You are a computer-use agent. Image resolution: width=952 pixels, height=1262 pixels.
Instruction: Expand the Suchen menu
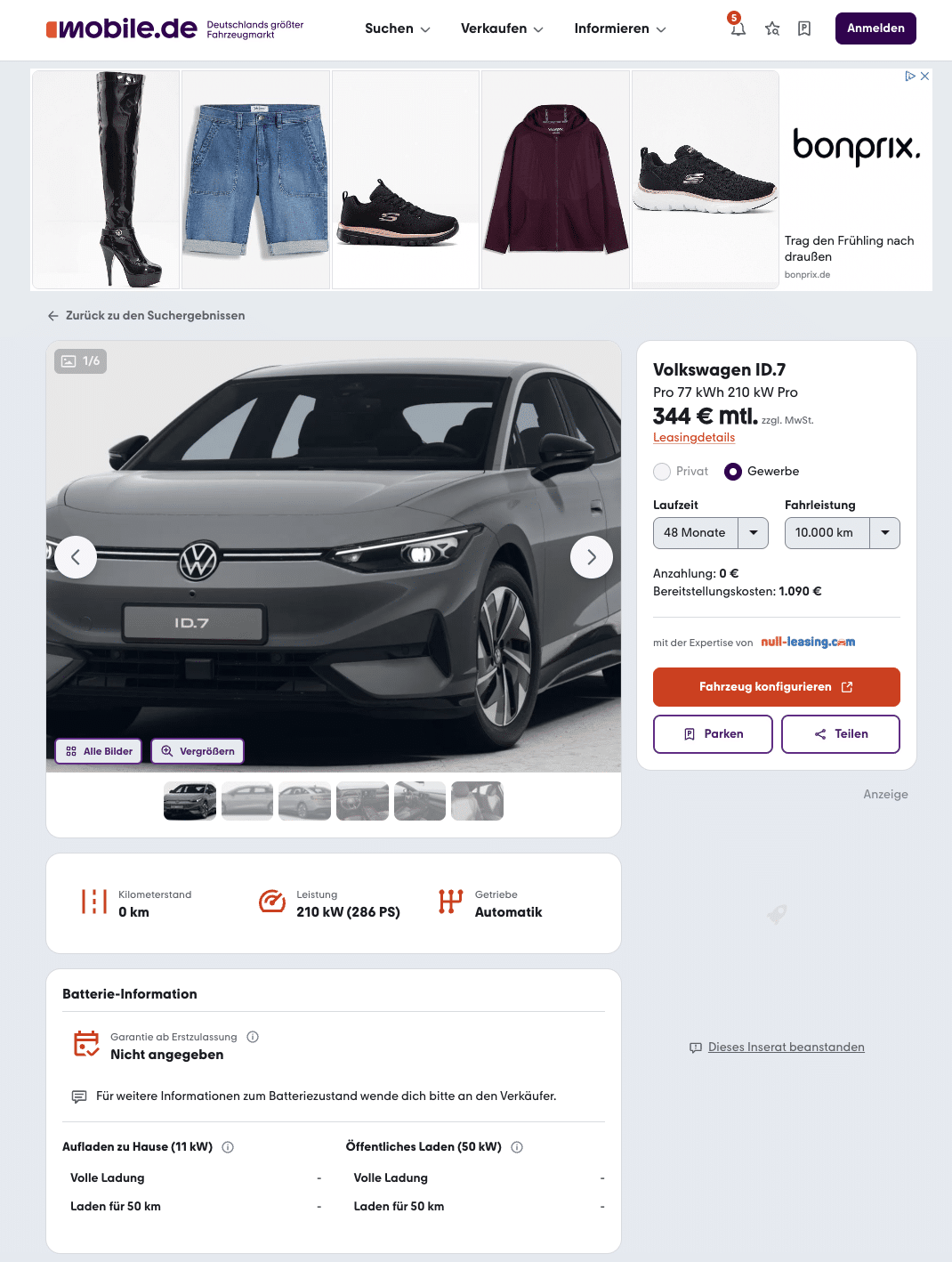[398, 28]
